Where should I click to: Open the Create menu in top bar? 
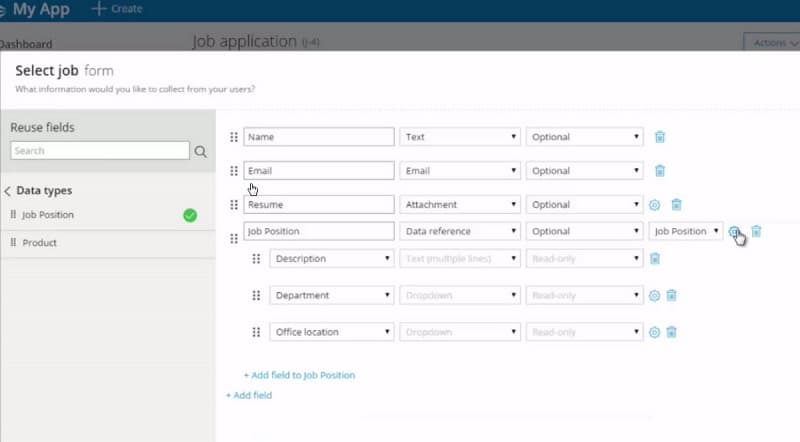coord(117,9)
